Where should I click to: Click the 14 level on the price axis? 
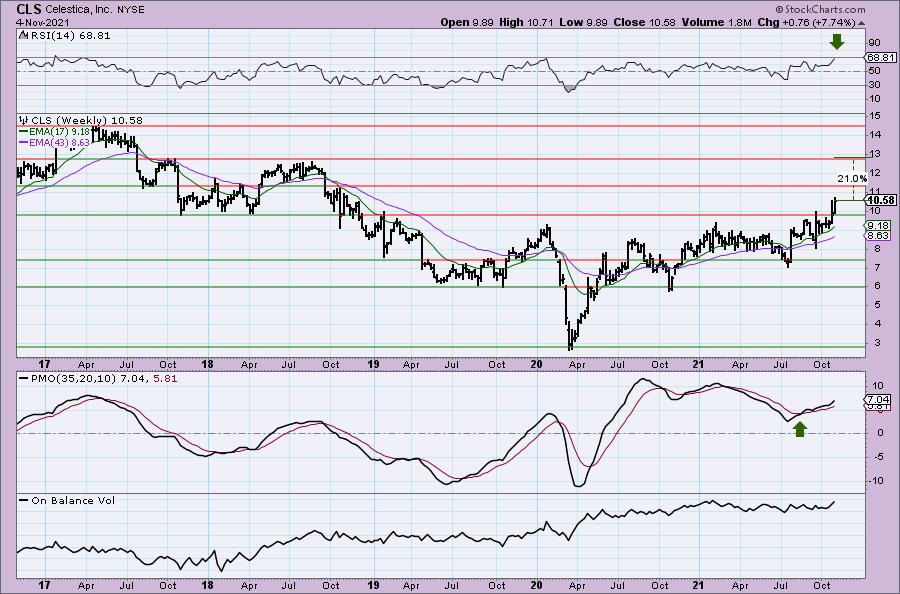coord(875,135)
